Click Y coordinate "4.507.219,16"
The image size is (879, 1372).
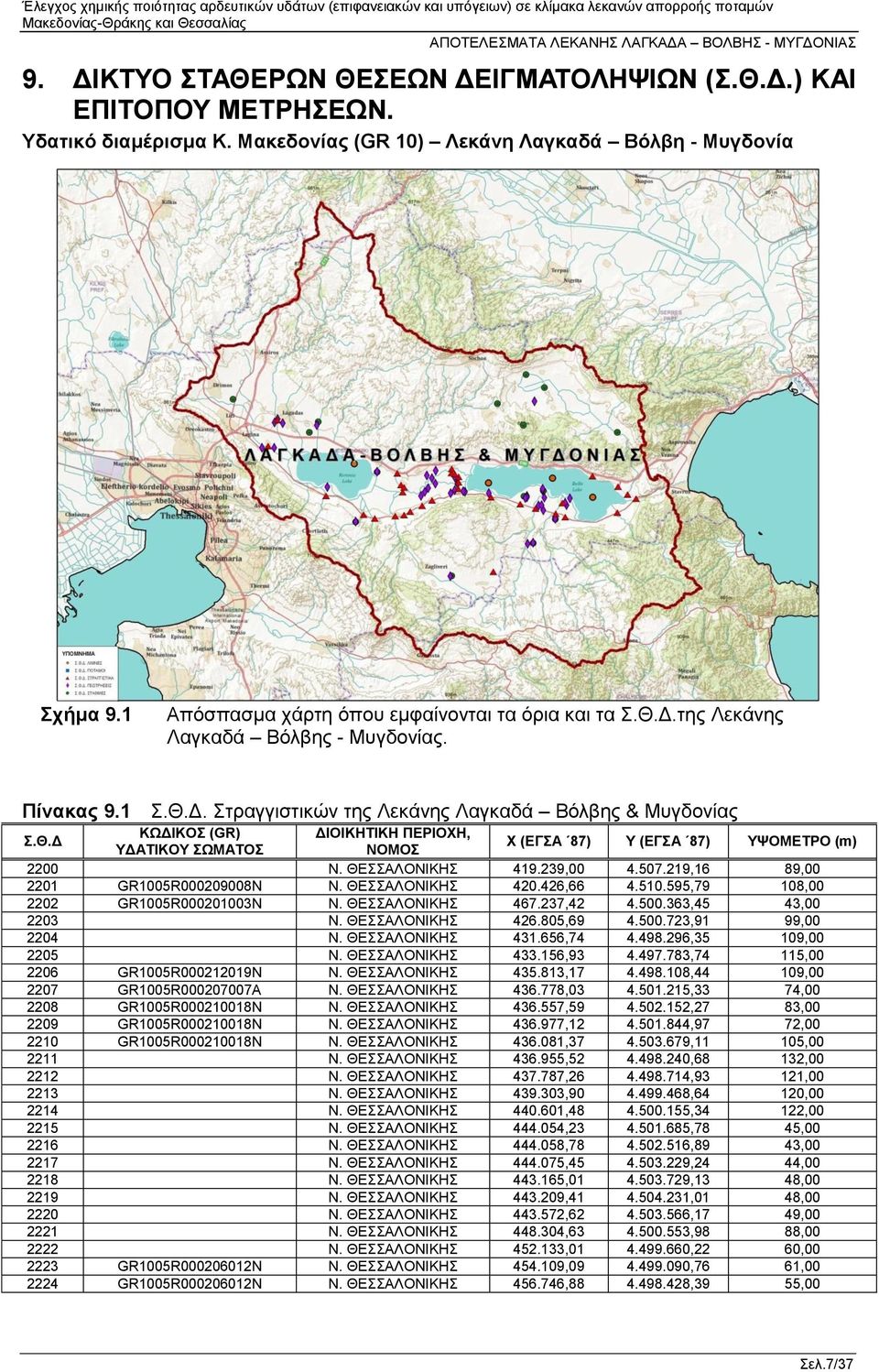click(x=667, y=869)
